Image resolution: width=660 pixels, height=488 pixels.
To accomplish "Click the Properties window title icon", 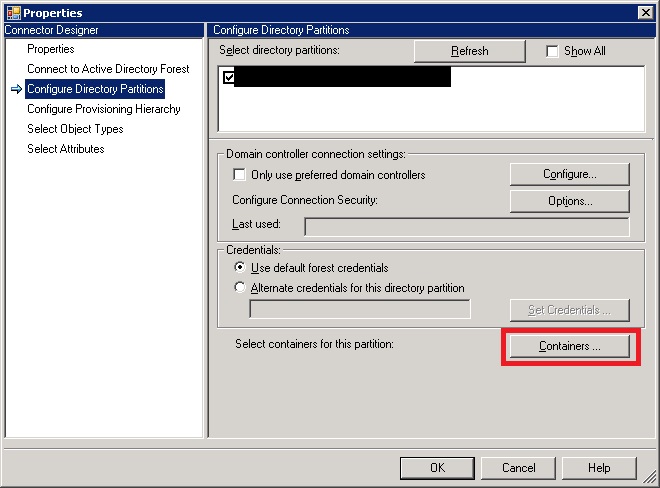I will tap(12, 12).
